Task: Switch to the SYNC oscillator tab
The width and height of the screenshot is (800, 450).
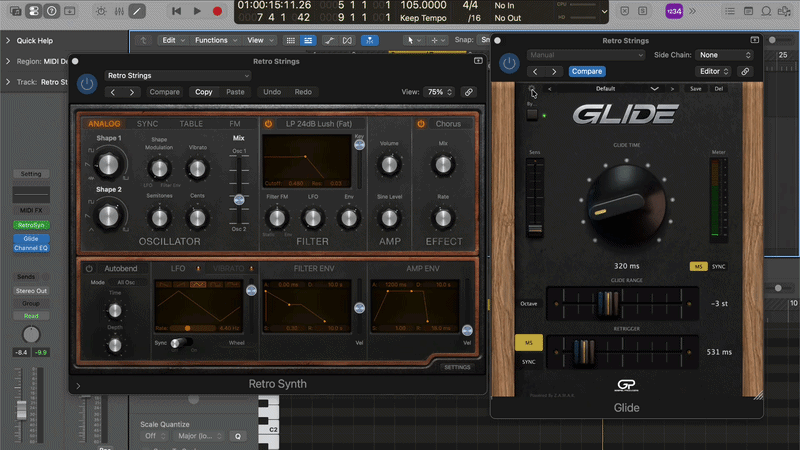Action: pos(147,123)
